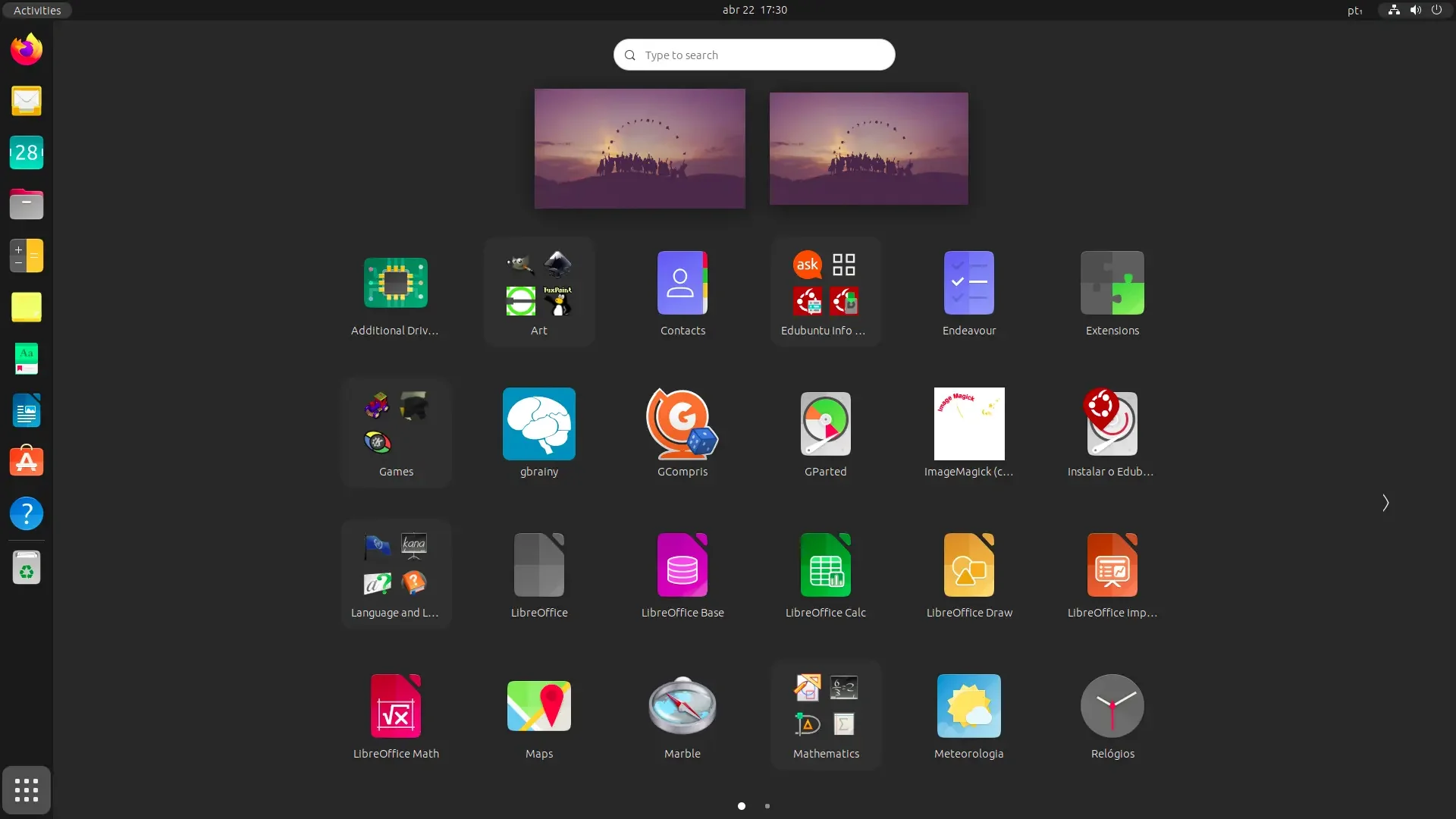Open LibreOffice Draw
Screen dimensions: 1456x819
(968, 575)
